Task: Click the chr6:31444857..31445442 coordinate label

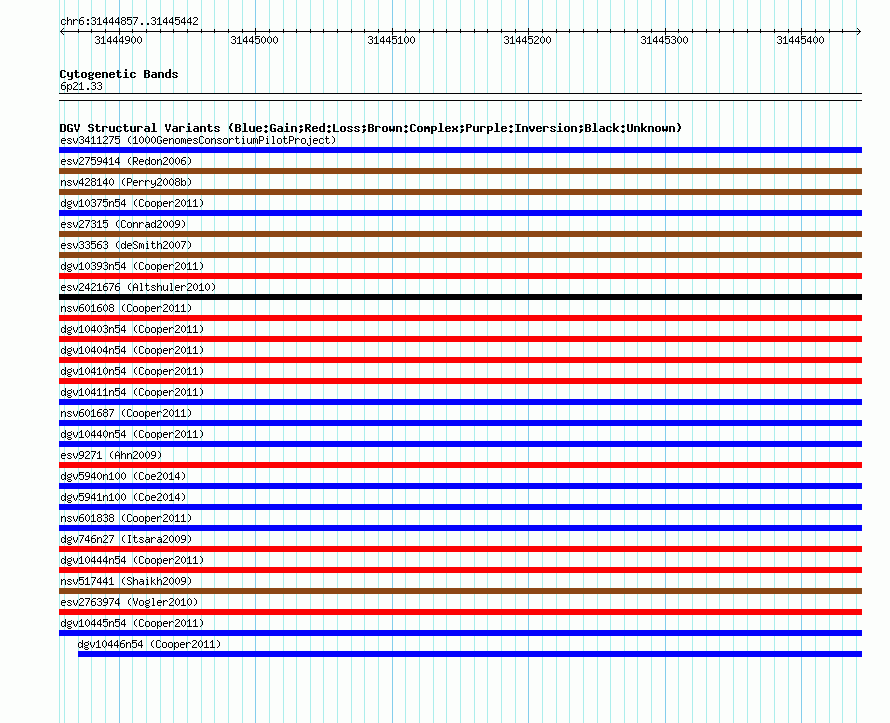Action: pyautogui.click(x=129, y=21)
